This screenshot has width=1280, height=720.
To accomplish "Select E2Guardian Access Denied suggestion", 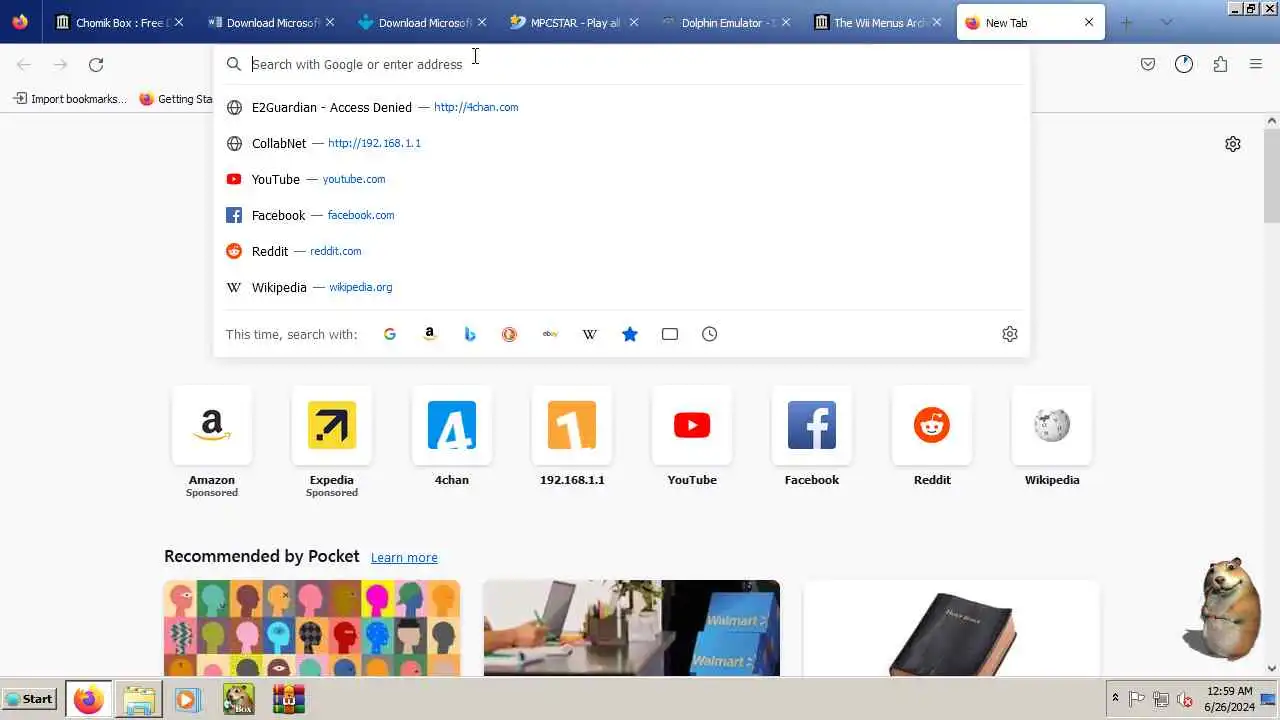I will pyautogui.click(x=621, y=107).
